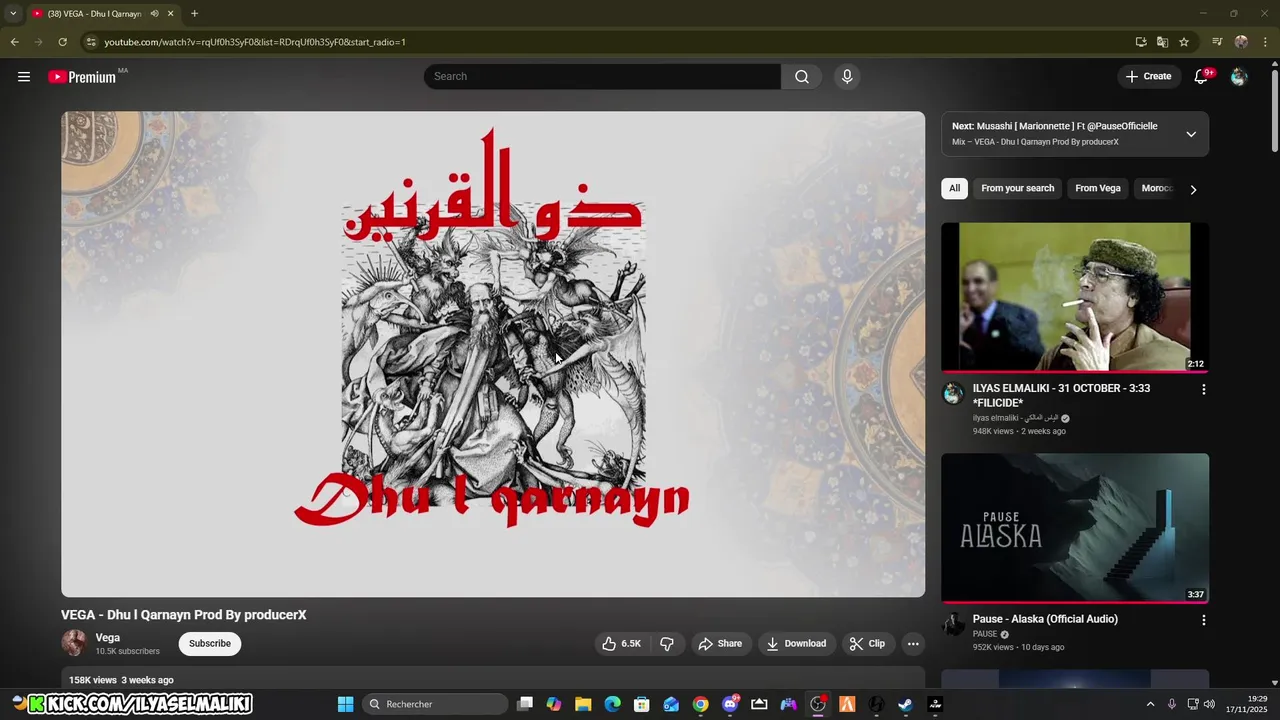Open system volume tray icon
This screenshot has width=1280, height=720.
(x=1210, y=704)
